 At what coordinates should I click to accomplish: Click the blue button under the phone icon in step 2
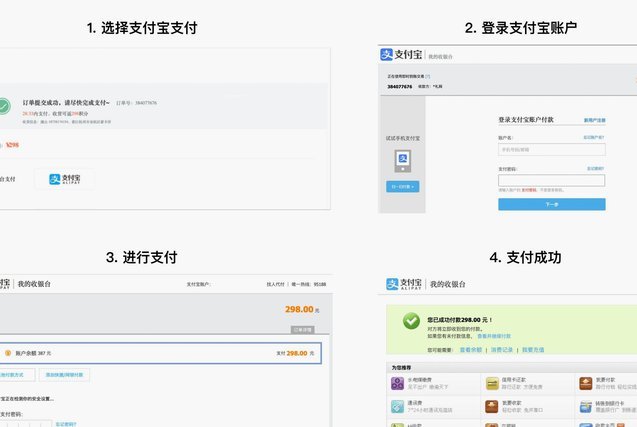pyautogui.click(x=403, y=186)
